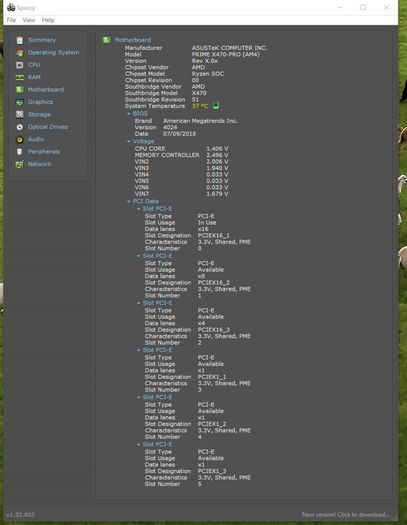Open the File menu
The width and height of the screenshot is (407, 525).
[x=11, y=20]
